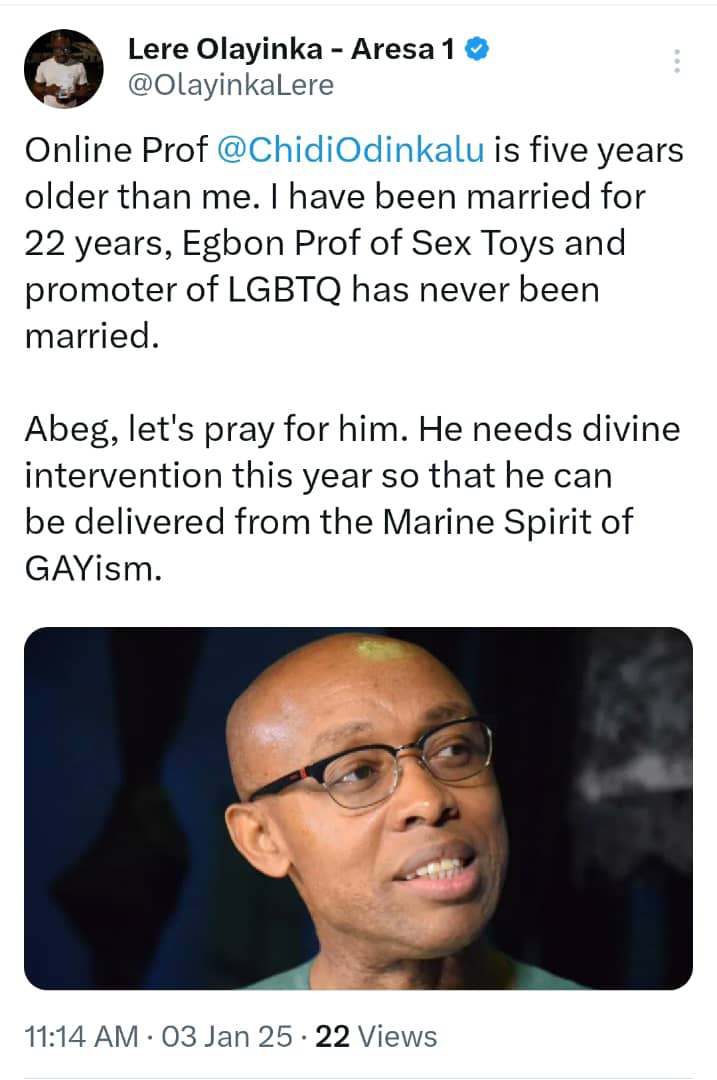
Task: Open the @OlayinkaLere handle
Action: (231, 85)
